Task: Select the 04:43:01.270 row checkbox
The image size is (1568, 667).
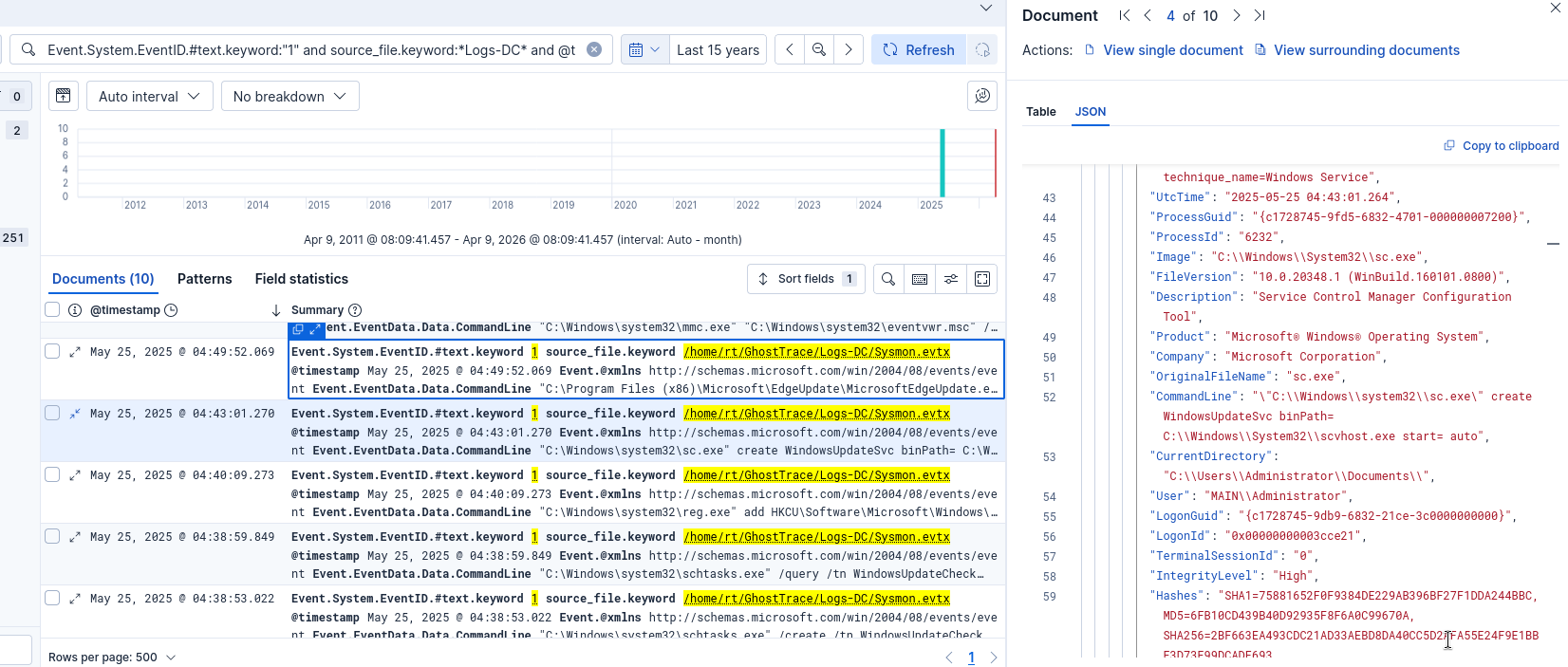Action: 52,413
